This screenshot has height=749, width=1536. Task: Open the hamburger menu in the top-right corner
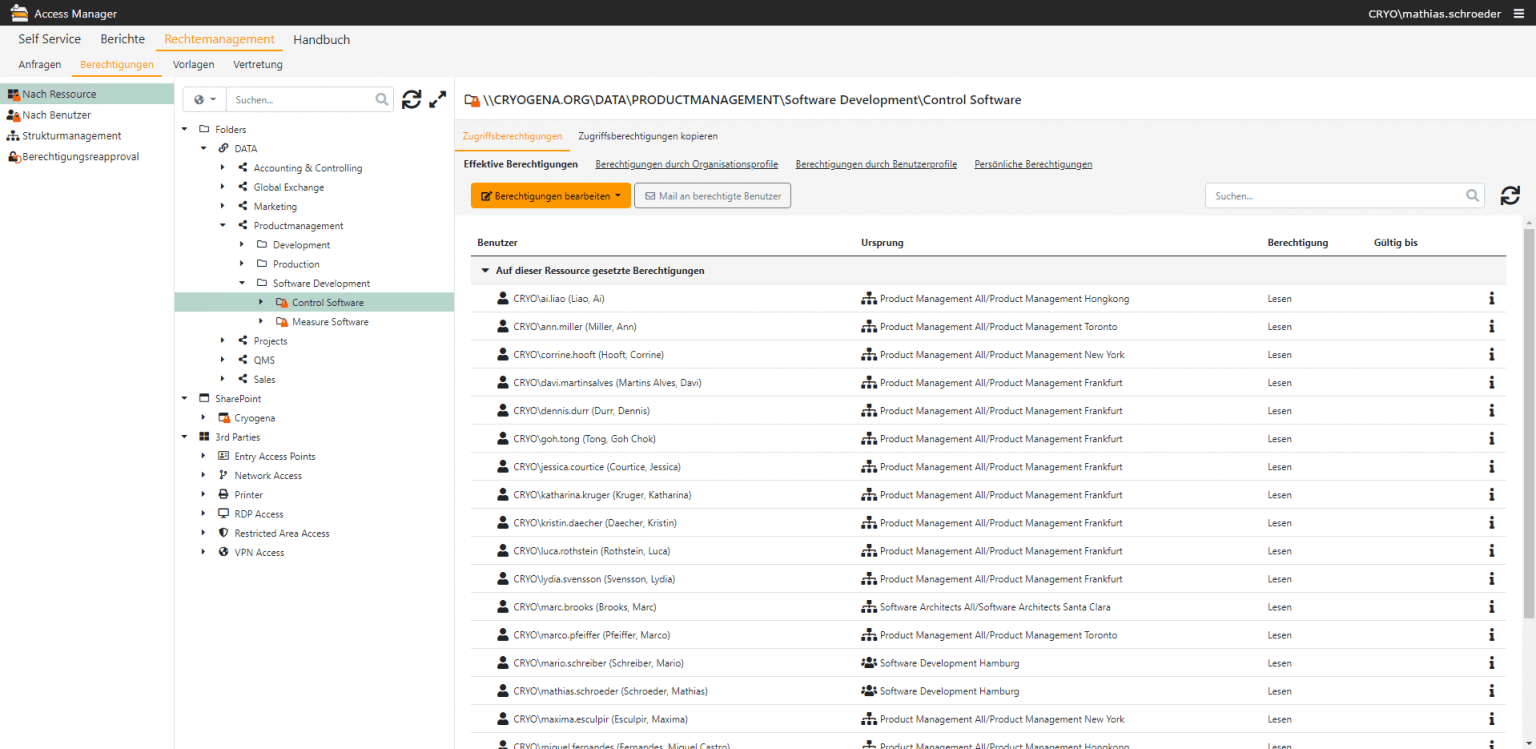[1519, 13]
